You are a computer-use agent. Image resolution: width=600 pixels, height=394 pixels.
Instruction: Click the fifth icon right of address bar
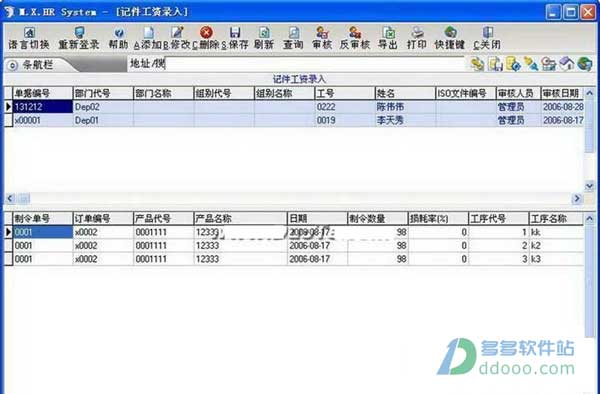tap(548, 64)
